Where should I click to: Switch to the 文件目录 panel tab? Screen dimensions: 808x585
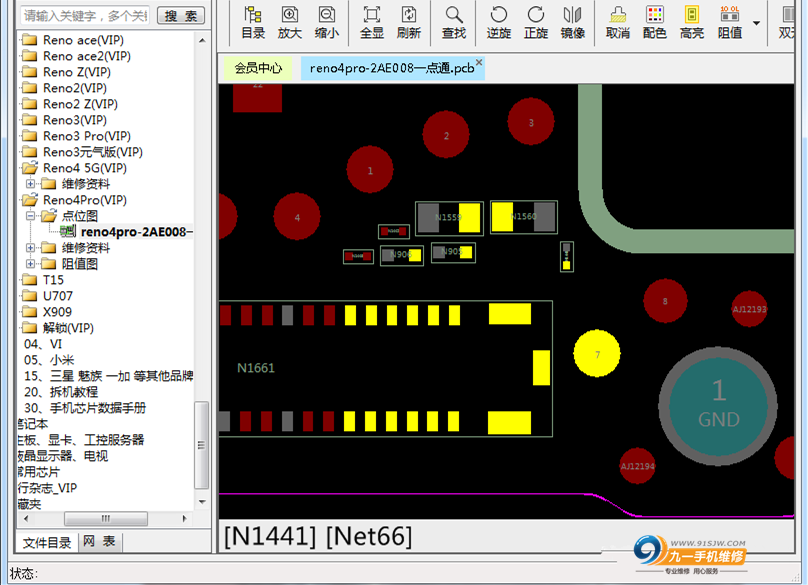(47, 542)
